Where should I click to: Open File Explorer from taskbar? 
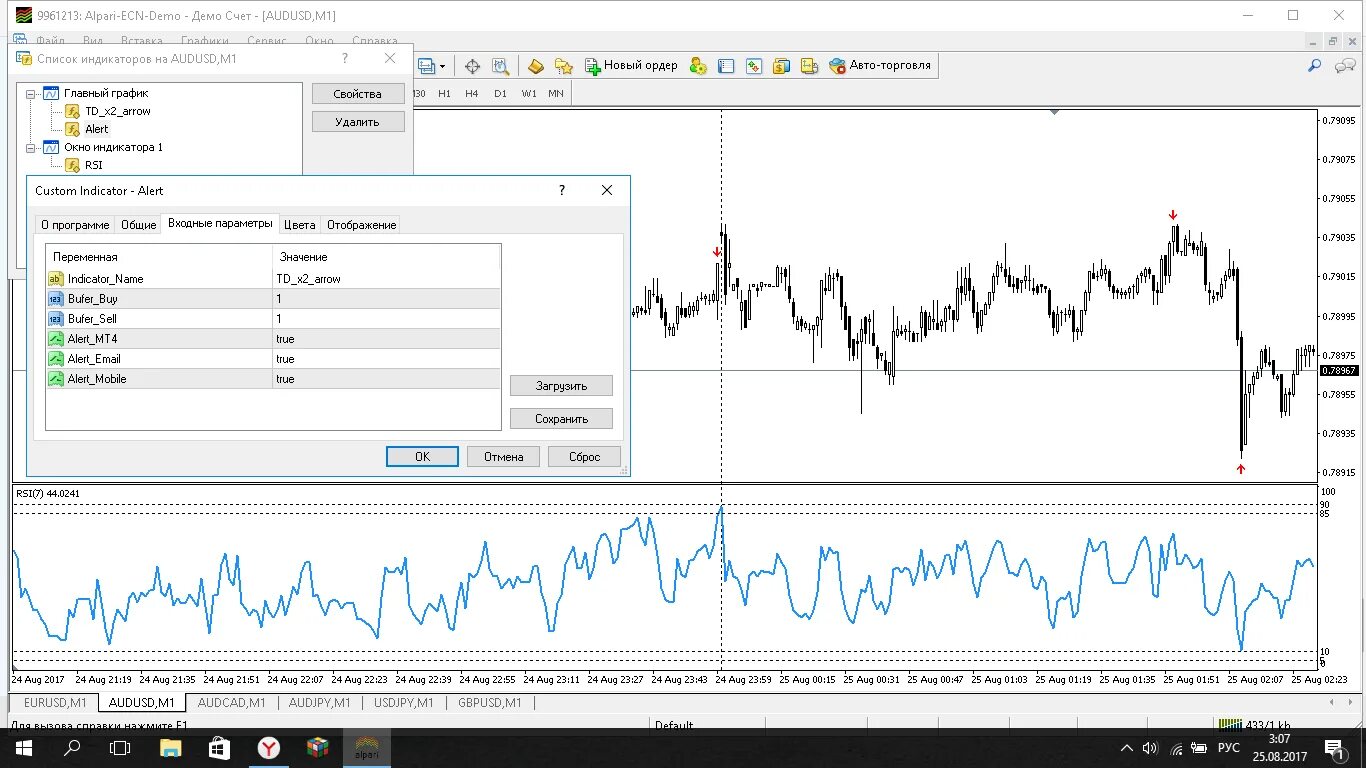pyautogui.click(x=171, y=748)
